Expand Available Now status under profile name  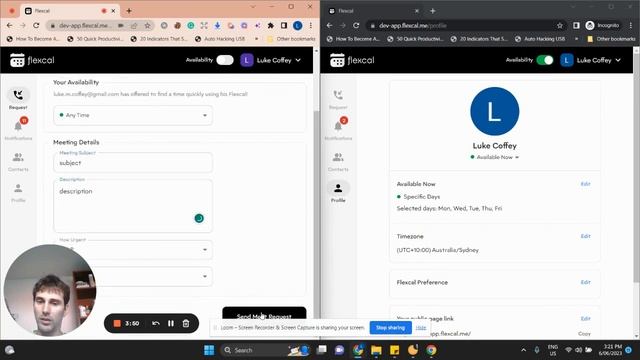click(495, 157)
